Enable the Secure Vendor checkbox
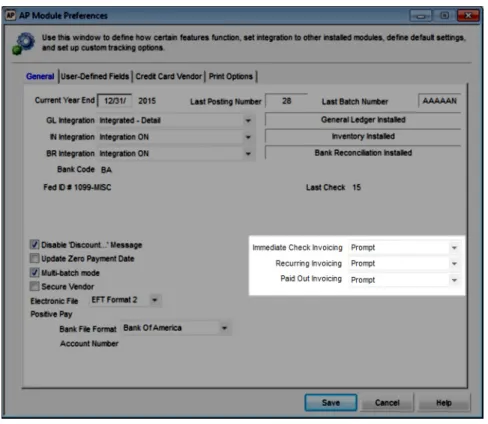 (x=34, y=286)
